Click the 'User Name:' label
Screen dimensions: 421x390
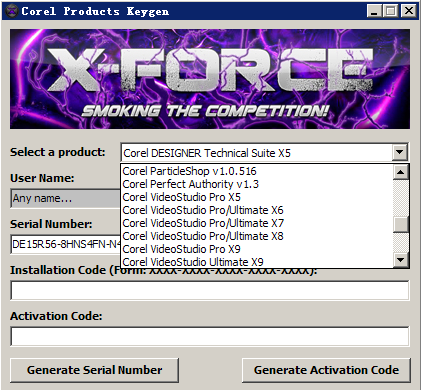point(42,178)
